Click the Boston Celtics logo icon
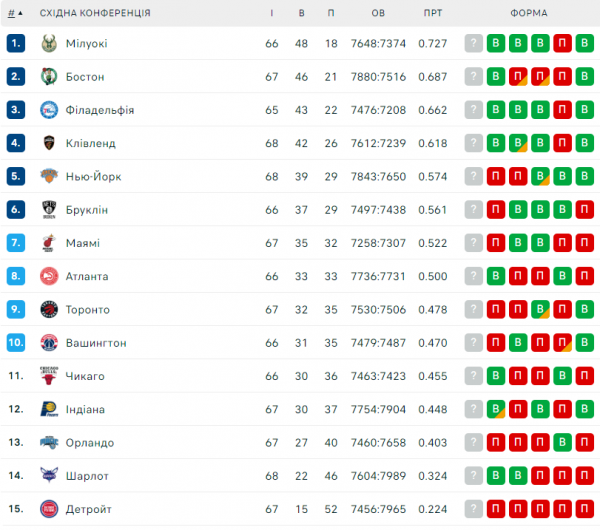This screenshot has height=530, width=600. (x=48, y=76)
